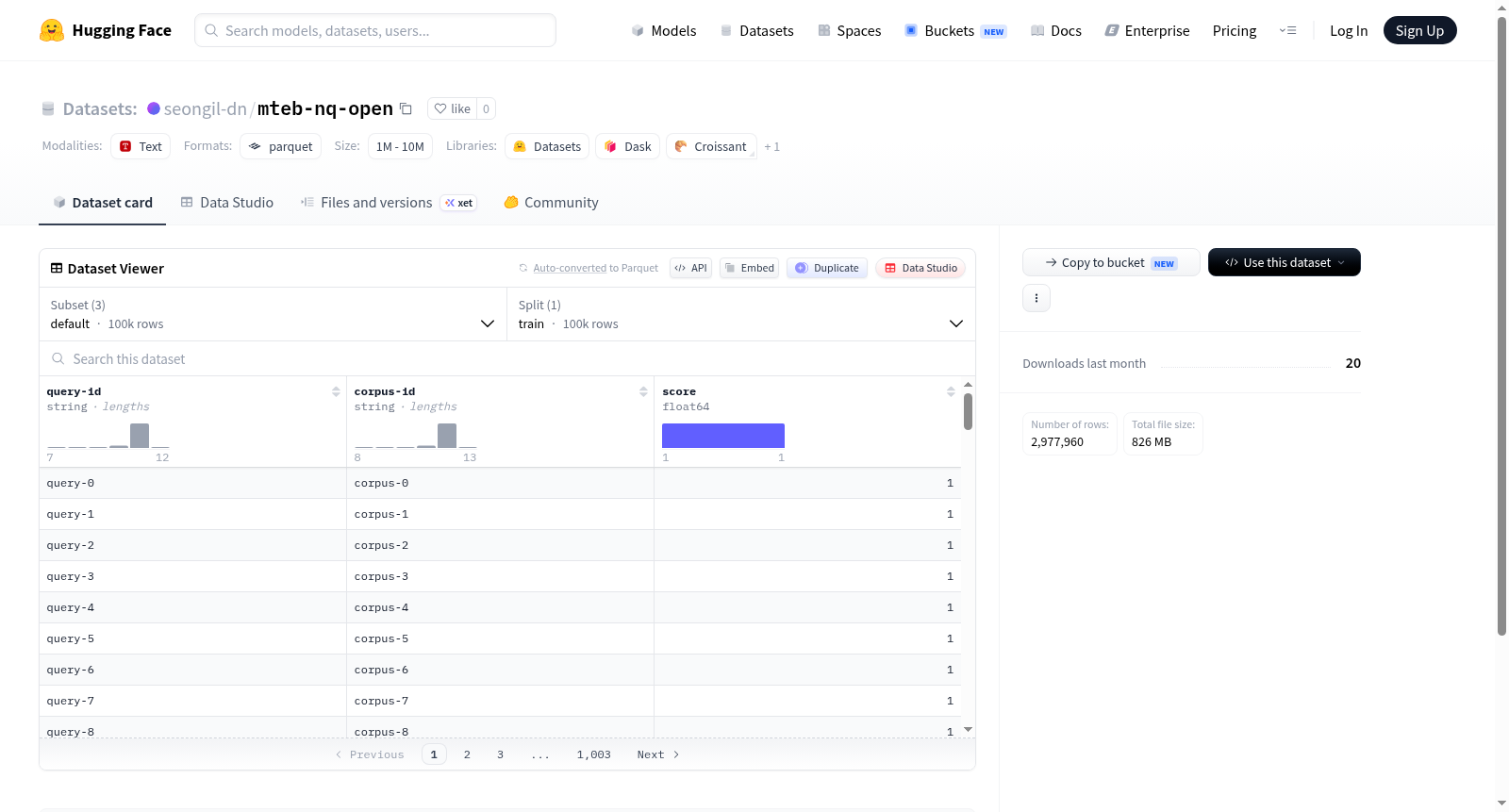Open the Dask library tag
The height and width of the screenshot is (812, 1509).
tap(628, 146)
